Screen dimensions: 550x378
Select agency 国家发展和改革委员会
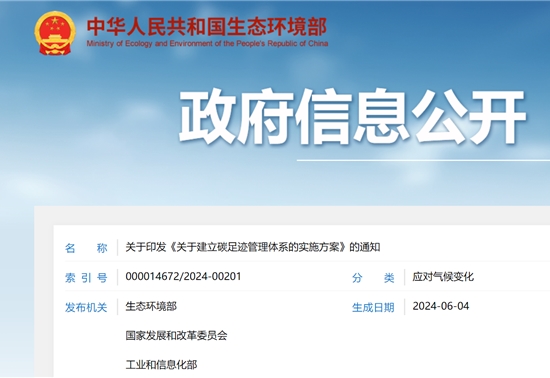176,336
